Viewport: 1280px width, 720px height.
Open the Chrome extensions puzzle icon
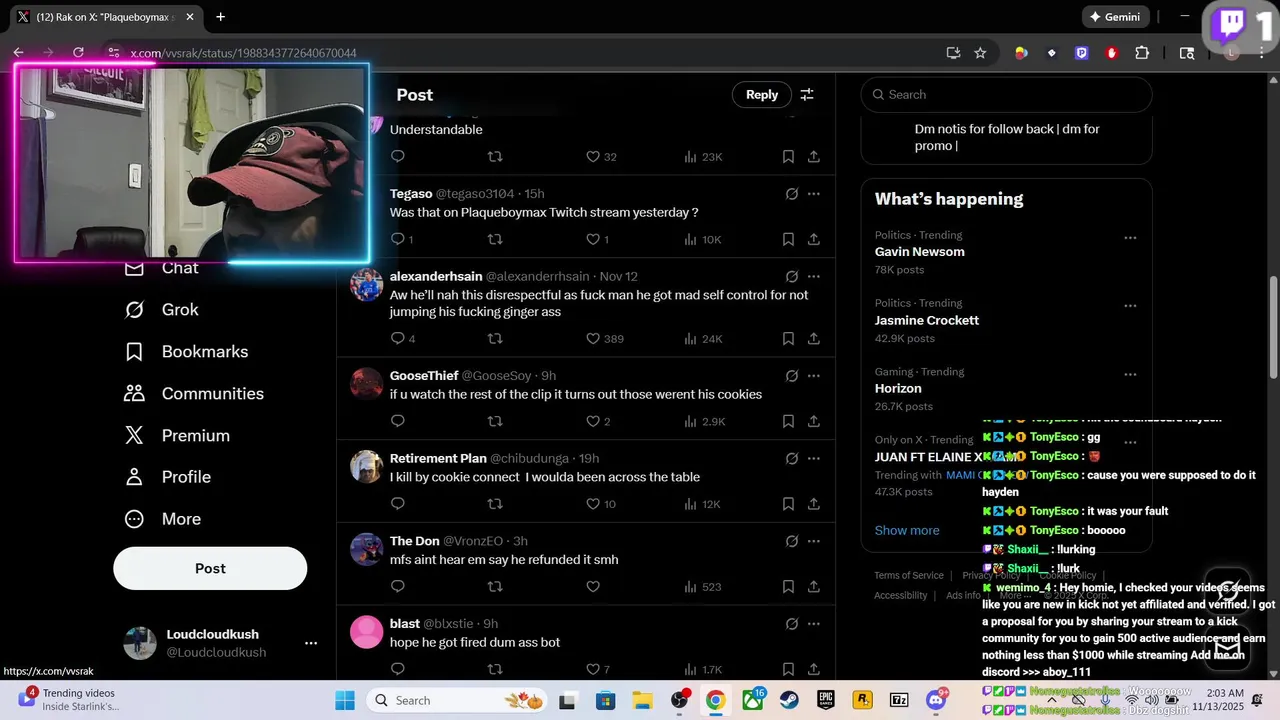coord(1142,53)
